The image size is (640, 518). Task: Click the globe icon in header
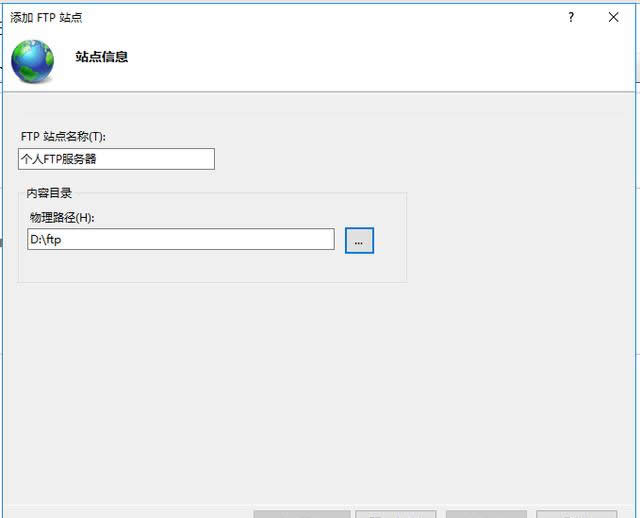click(33, 61)
